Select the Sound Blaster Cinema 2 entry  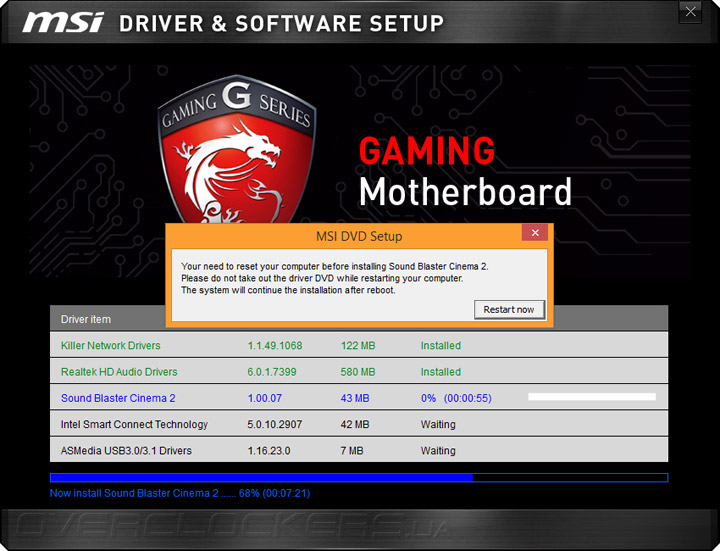(x=359, y=398)
